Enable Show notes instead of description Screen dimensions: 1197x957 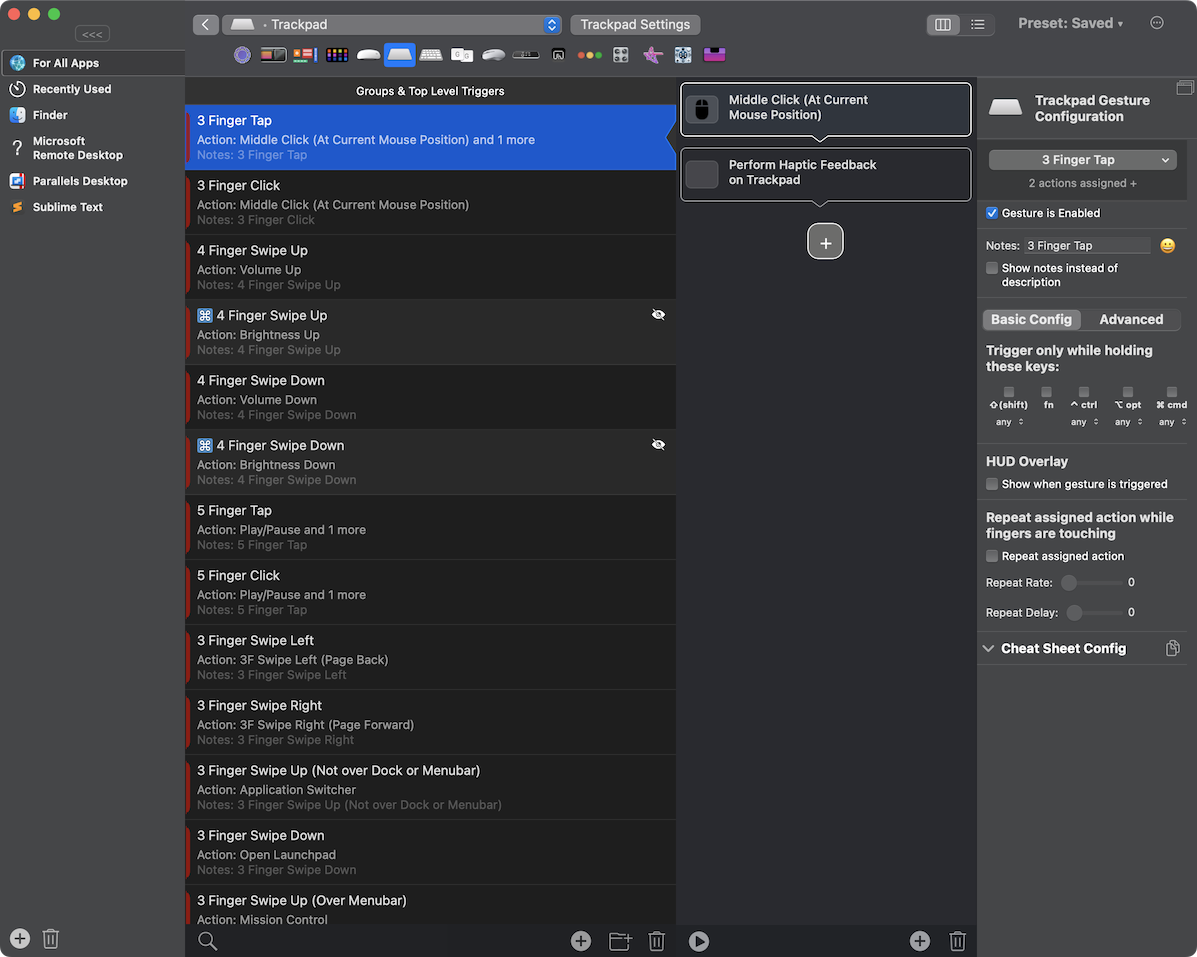tap(992, 268)
